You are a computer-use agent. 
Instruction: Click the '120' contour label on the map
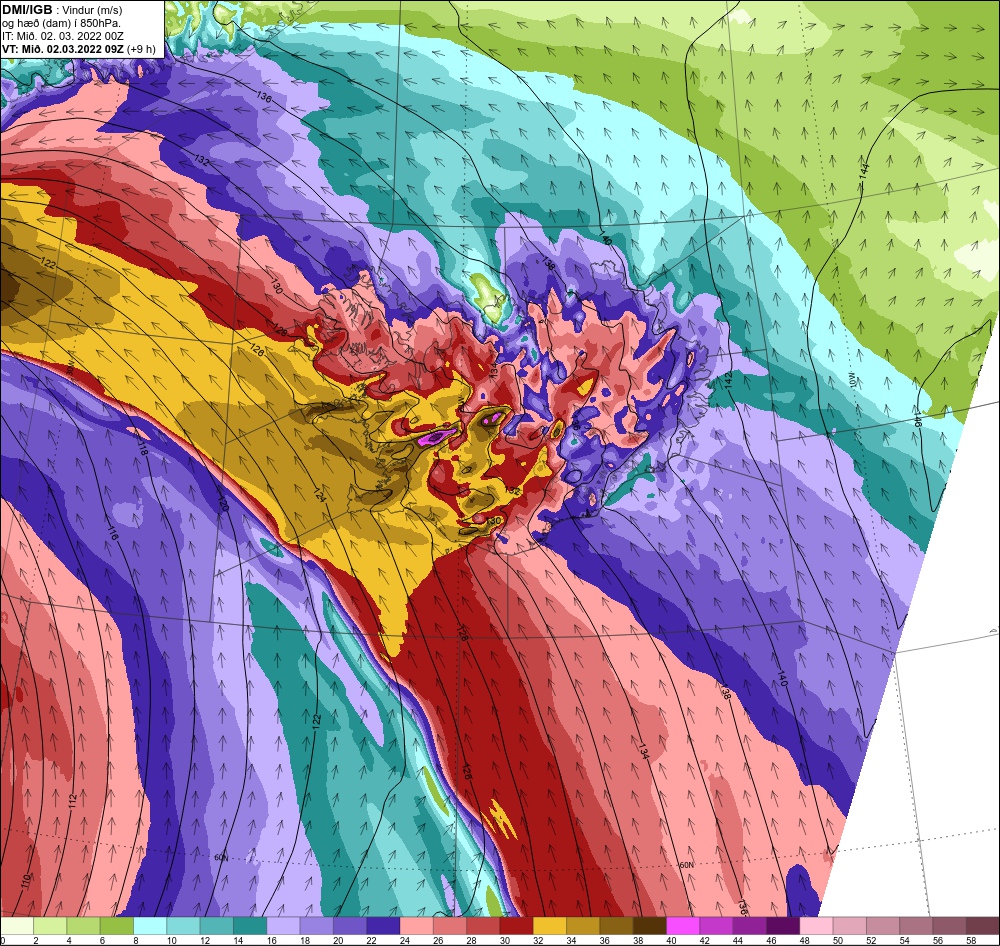223,503
